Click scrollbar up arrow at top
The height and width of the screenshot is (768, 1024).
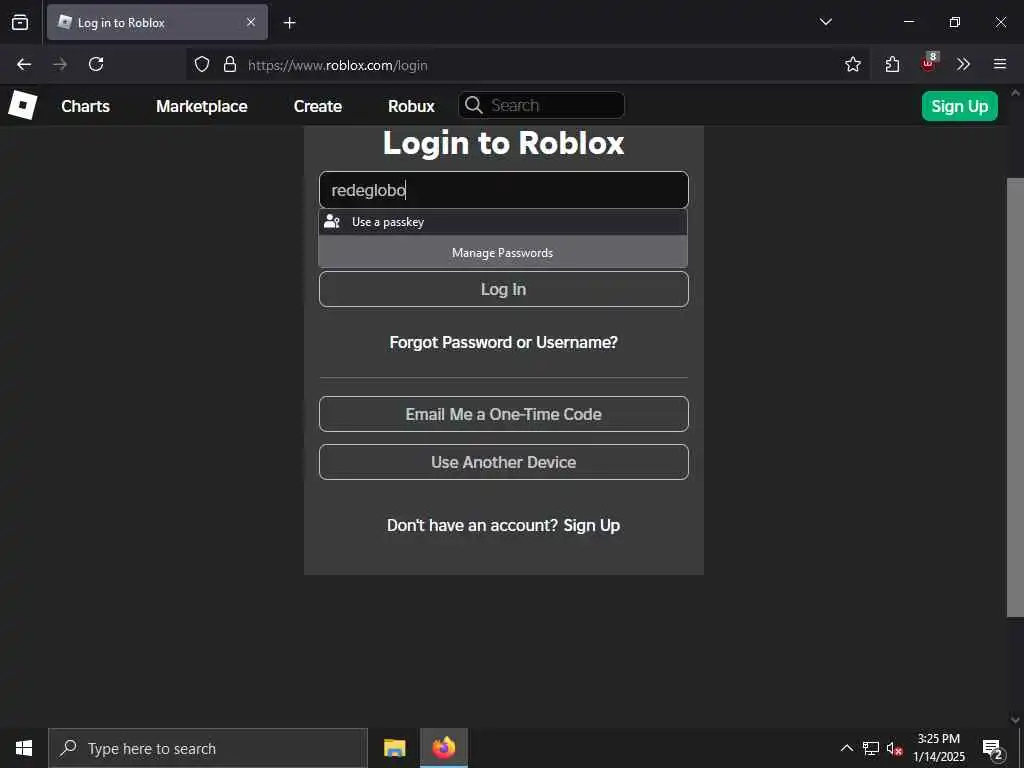tap(1015, 93)
